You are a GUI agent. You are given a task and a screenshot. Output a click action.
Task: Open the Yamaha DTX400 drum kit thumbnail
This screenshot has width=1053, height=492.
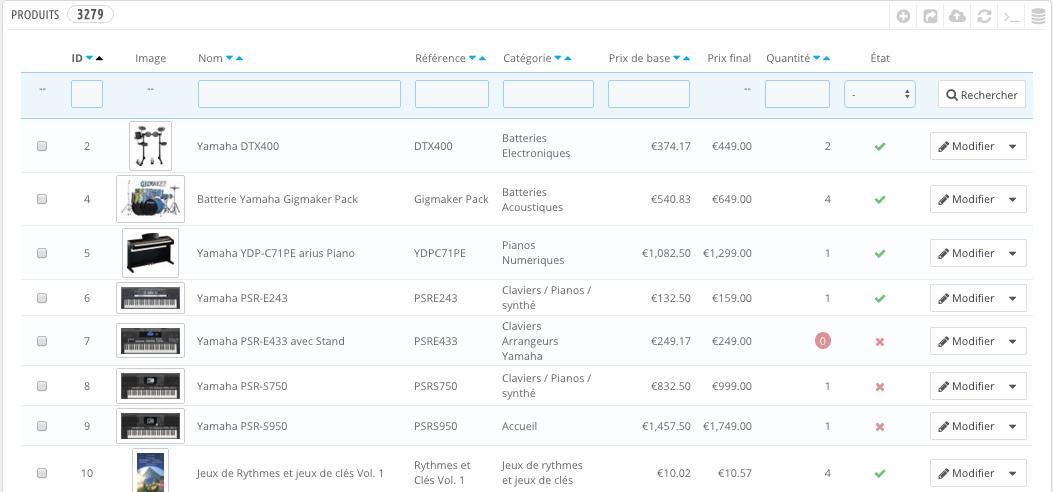click(x=150, y=146)
